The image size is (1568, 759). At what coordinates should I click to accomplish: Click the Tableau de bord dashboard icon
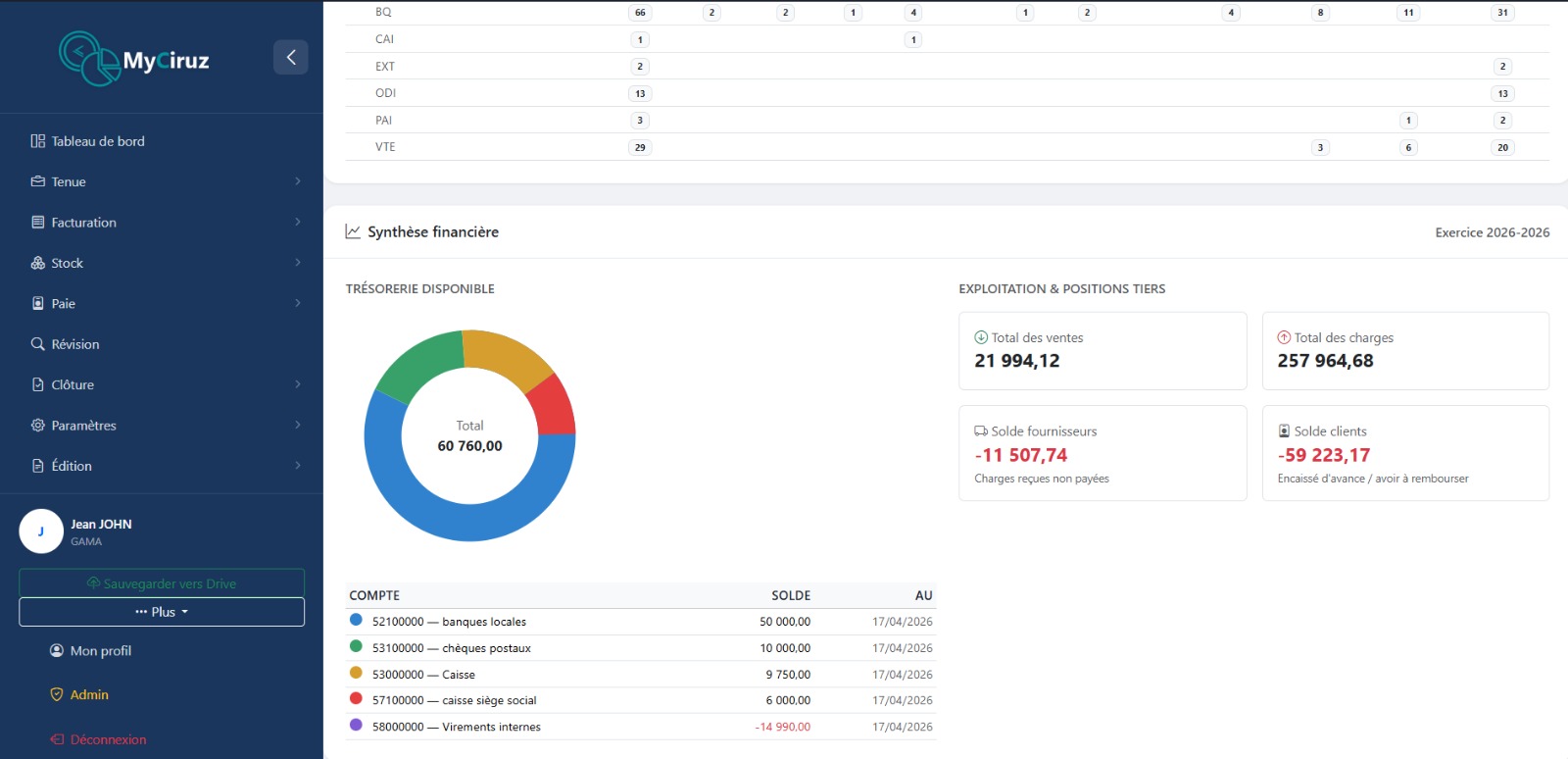38,141
